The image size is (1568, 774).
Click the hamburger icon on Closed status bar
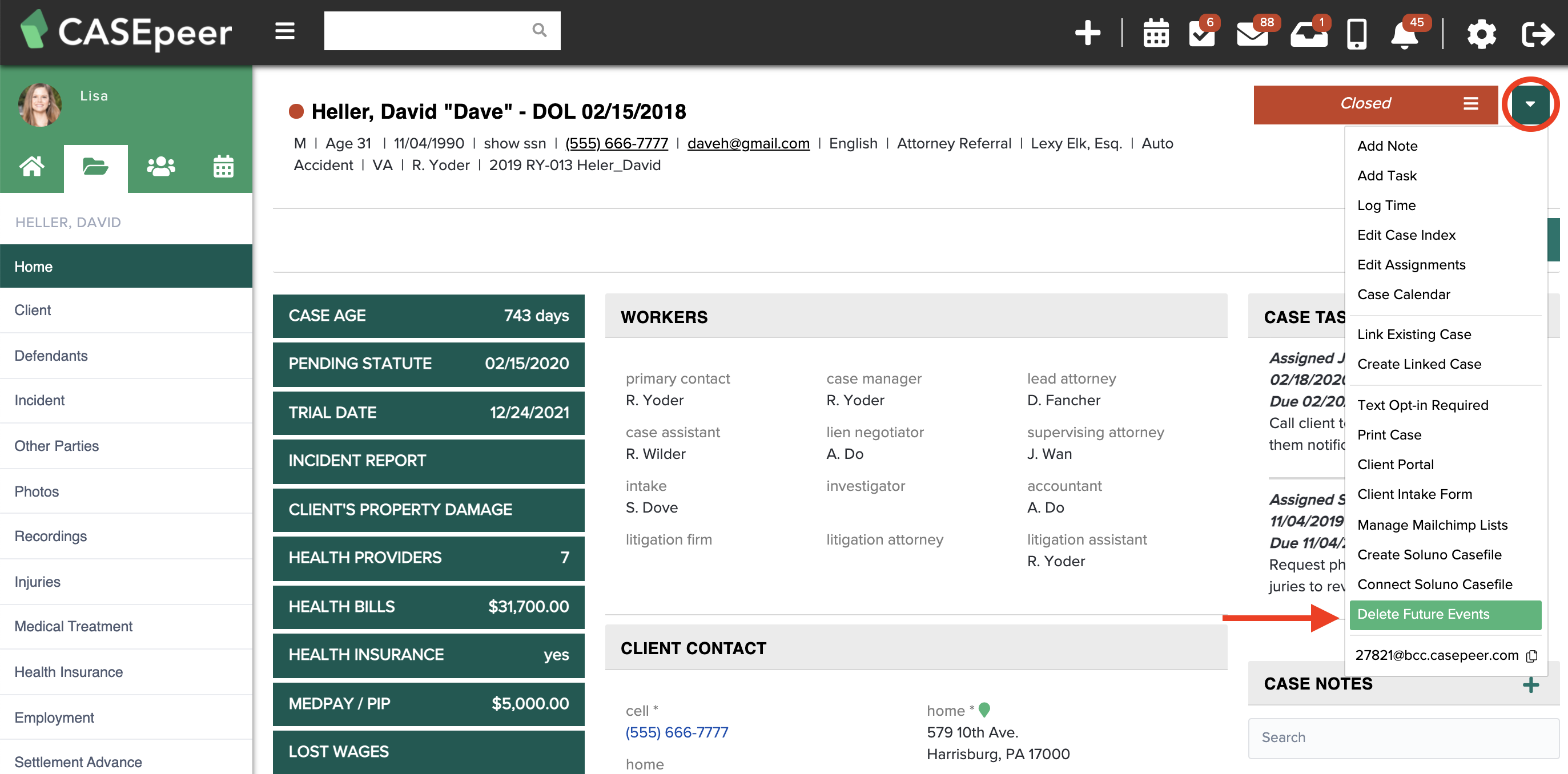[1470, 103]
